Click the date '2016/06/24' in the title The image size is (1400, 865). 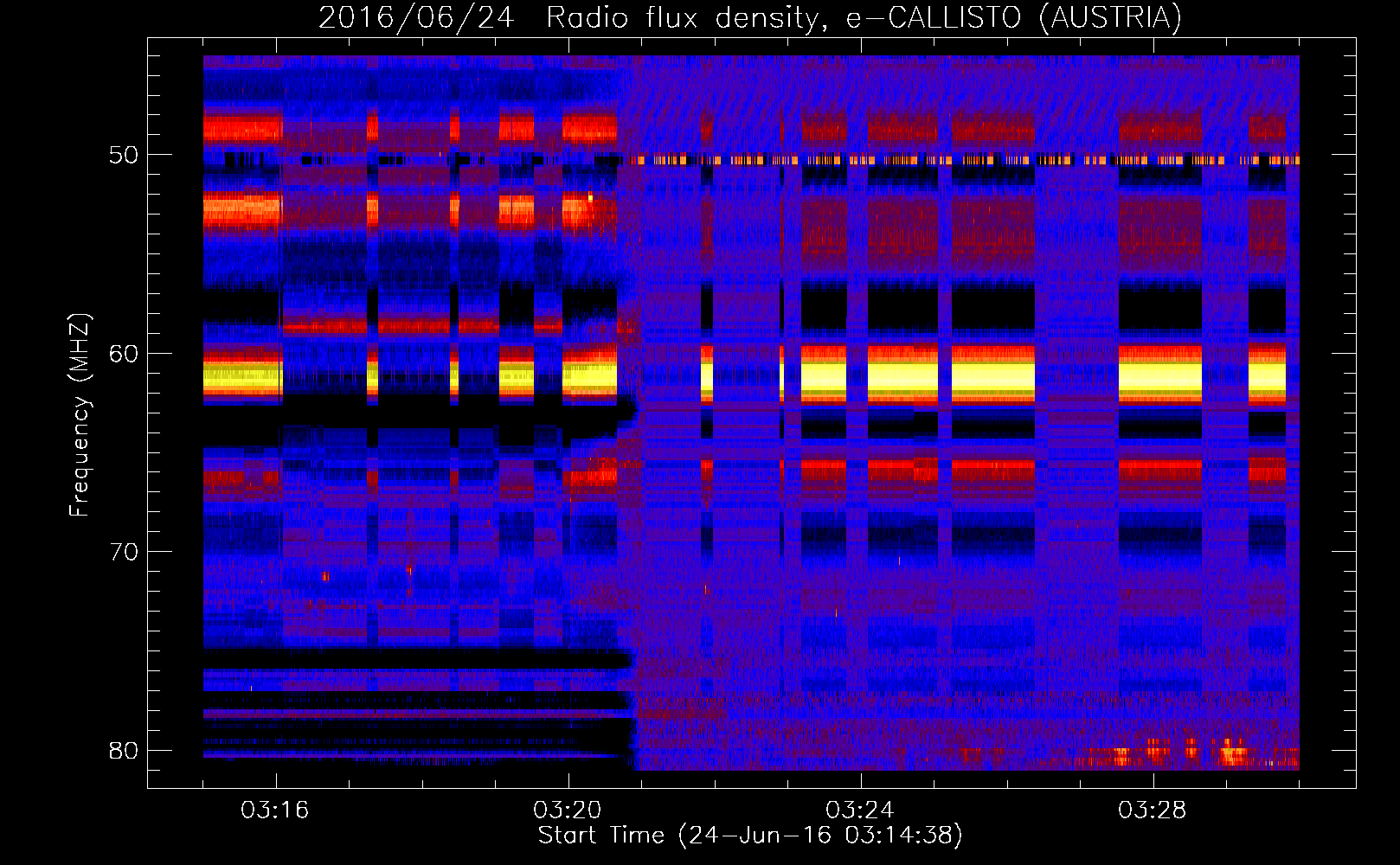pos(417,18)
